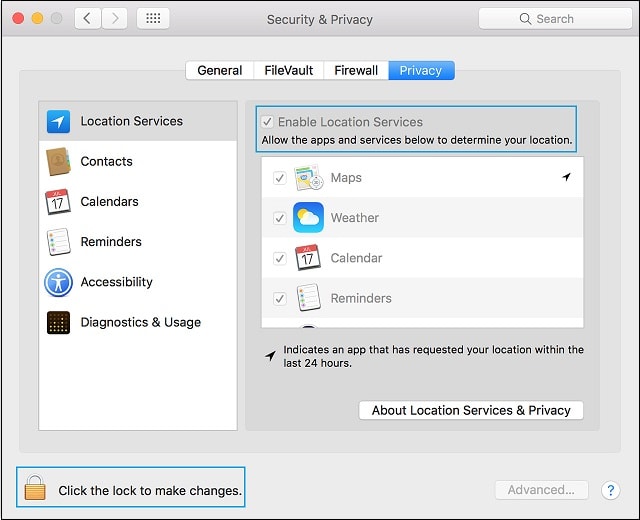Click the Location Services arrow icon in sidebar
Image resolution: width=640 pixels, height=520 pixels.
[x=59, y=121]
